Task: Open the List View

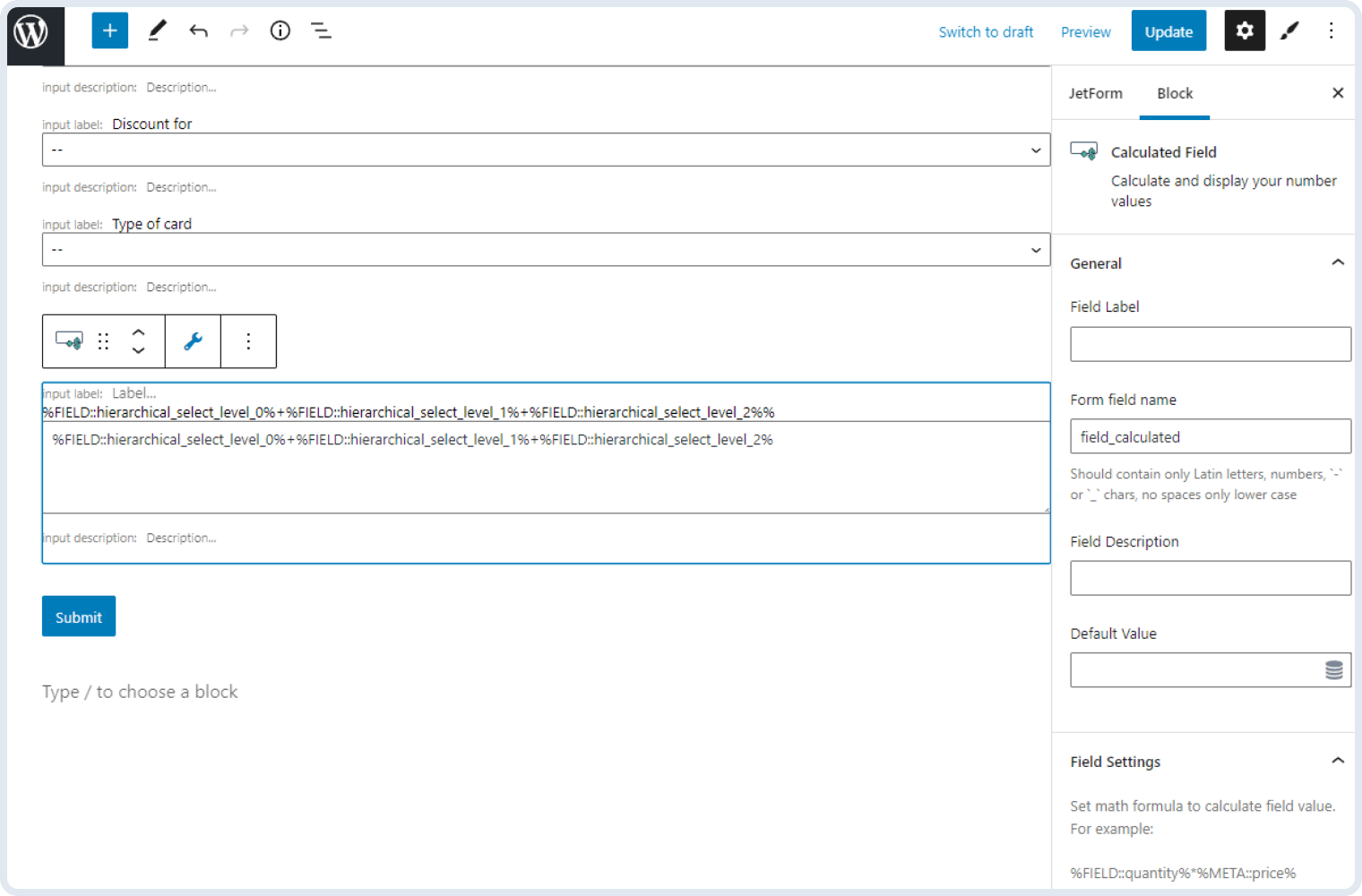Action: 321,30
